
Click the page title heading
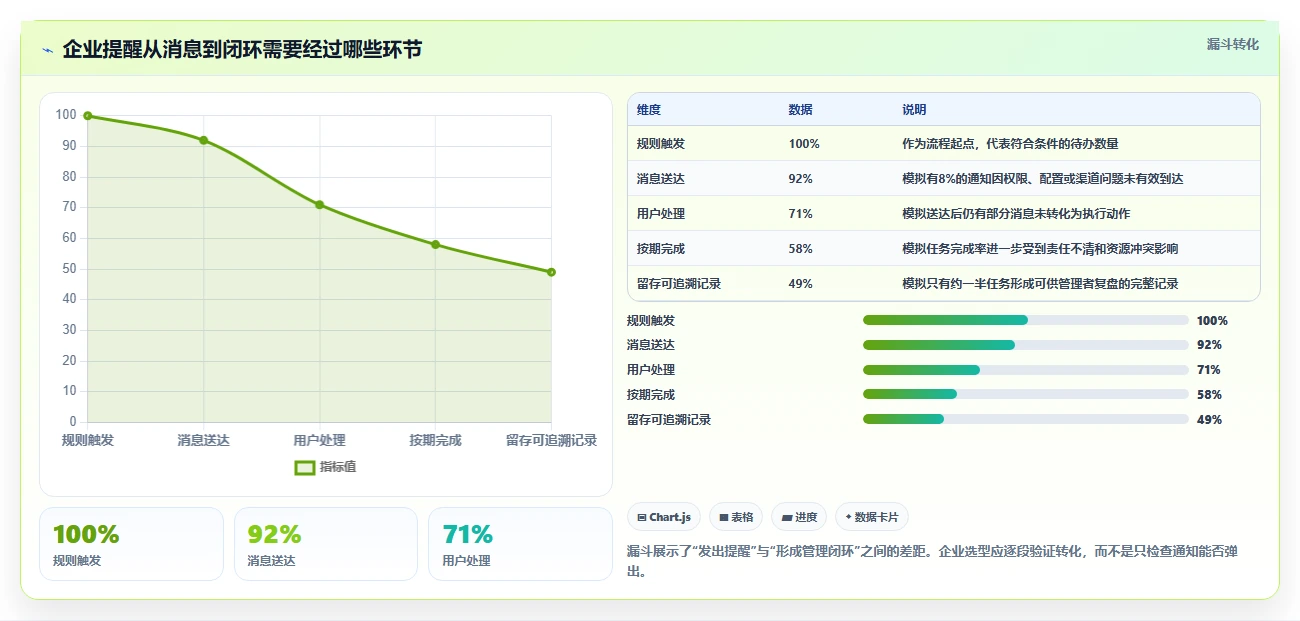click(x=242, y=50)
